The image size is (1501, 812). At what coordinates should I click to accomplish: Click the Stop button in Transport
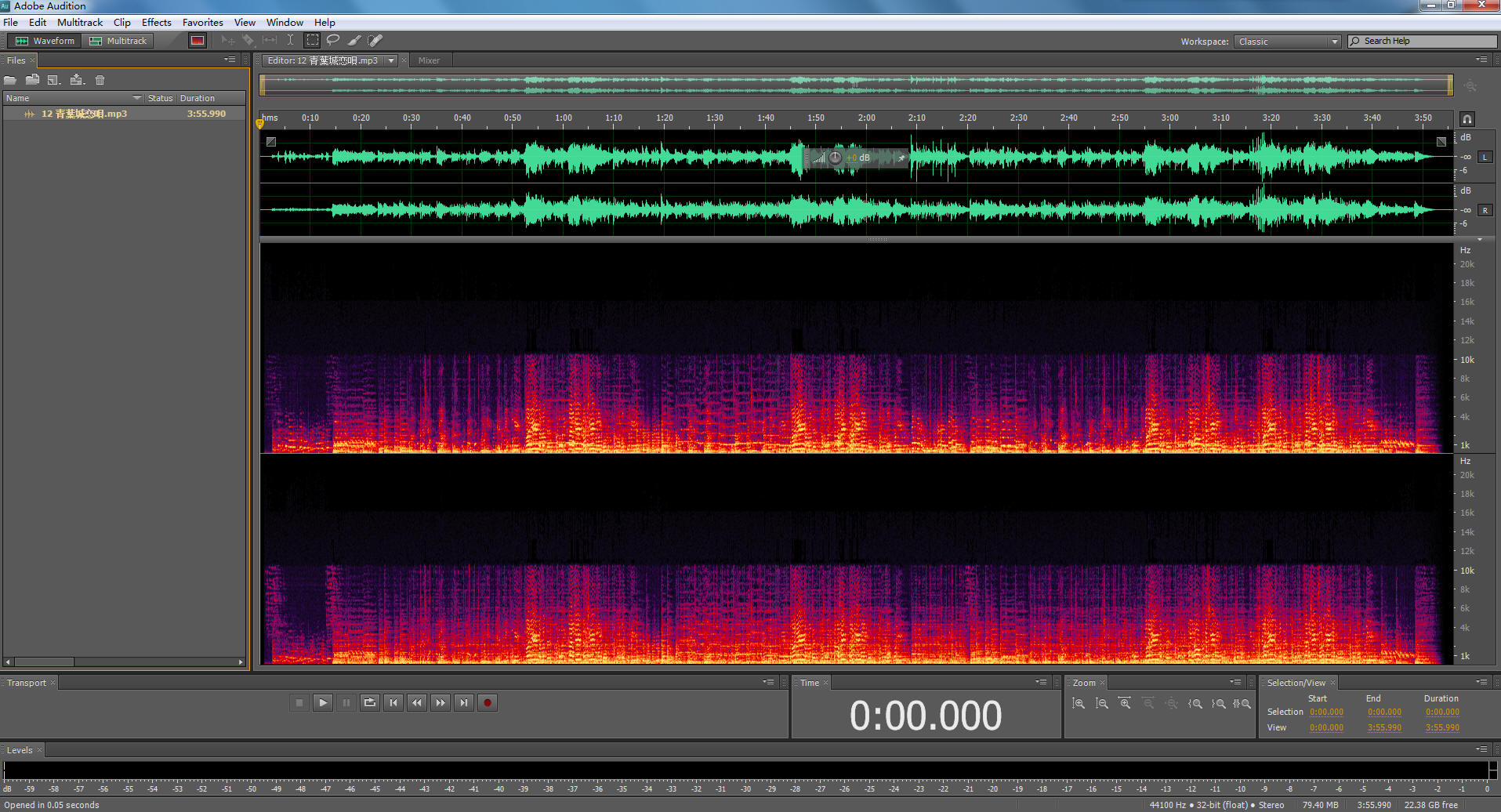tap(299, 703)
